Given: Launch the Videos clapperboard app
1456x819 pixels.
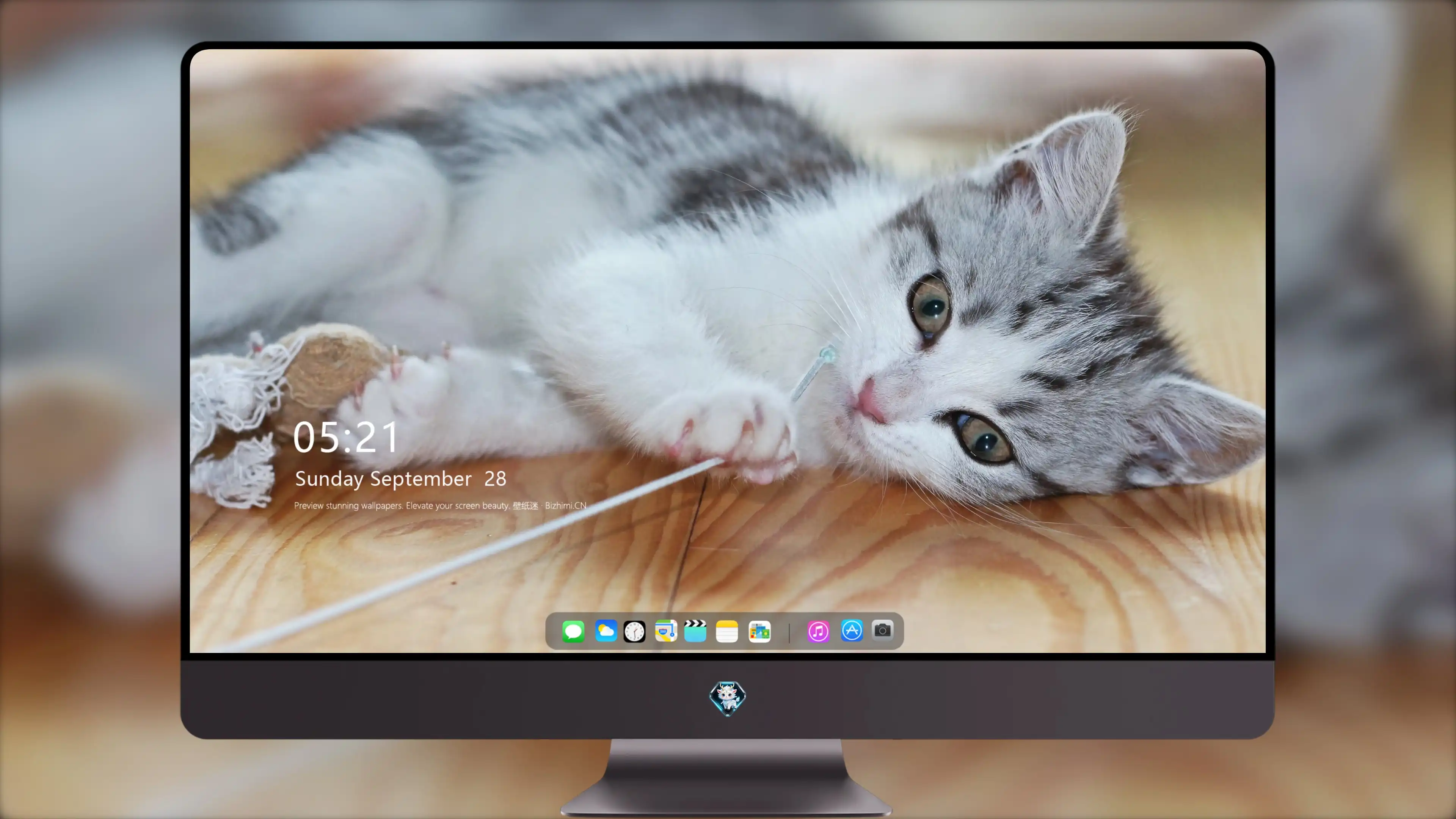Looking at the screenshot, I should (695, 631).
